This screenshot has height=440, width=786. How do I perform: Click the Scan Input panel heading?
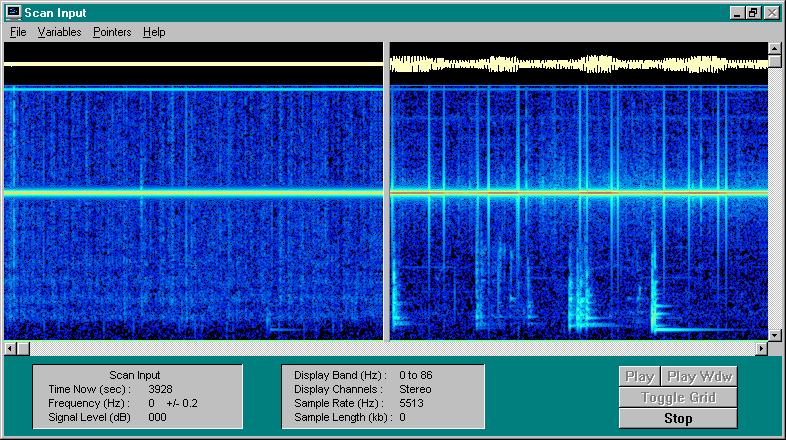point(135,375)
